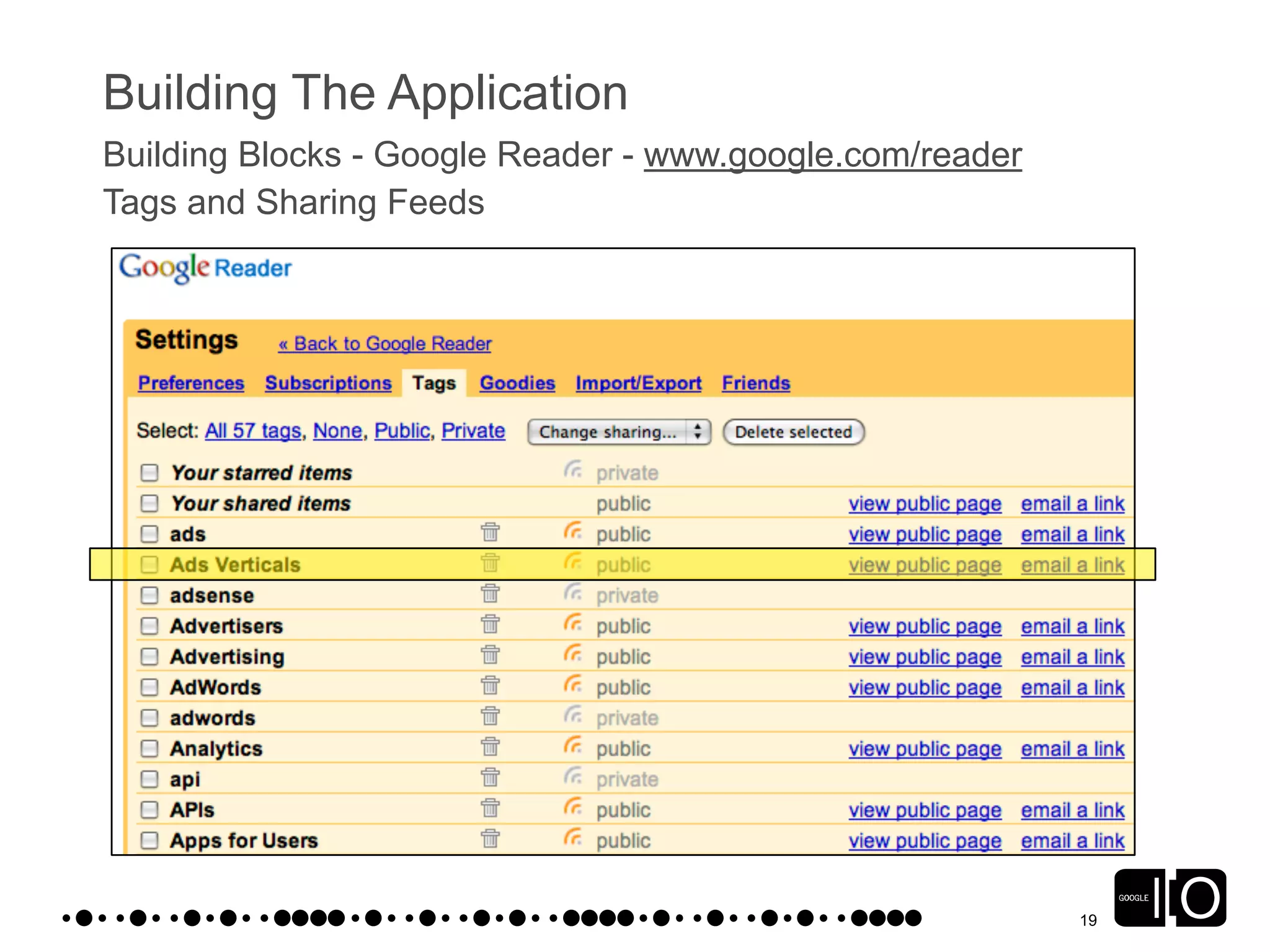Email a link for Advertisers

click(x=1073, y=626)
